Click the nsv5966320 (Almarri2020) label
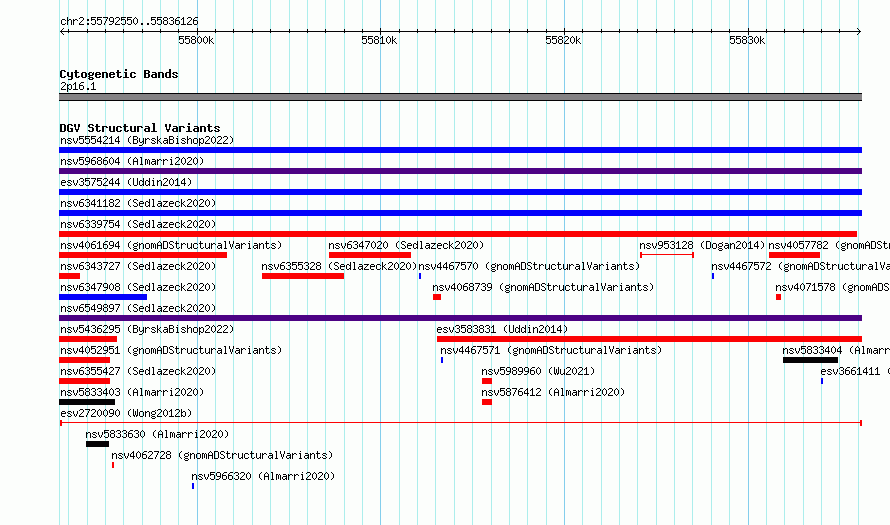The height and width of the screenshot is (525, 890). (x=263, y=476)
